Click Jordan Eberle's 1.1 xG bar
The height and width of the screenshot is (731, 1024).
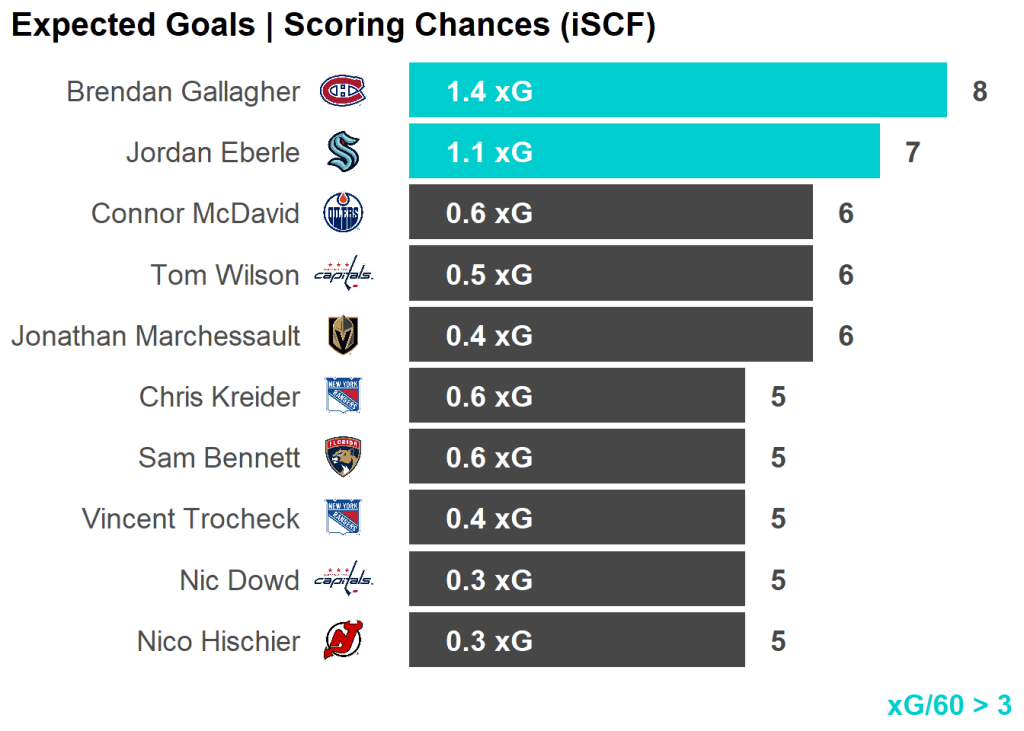(644, 152)
